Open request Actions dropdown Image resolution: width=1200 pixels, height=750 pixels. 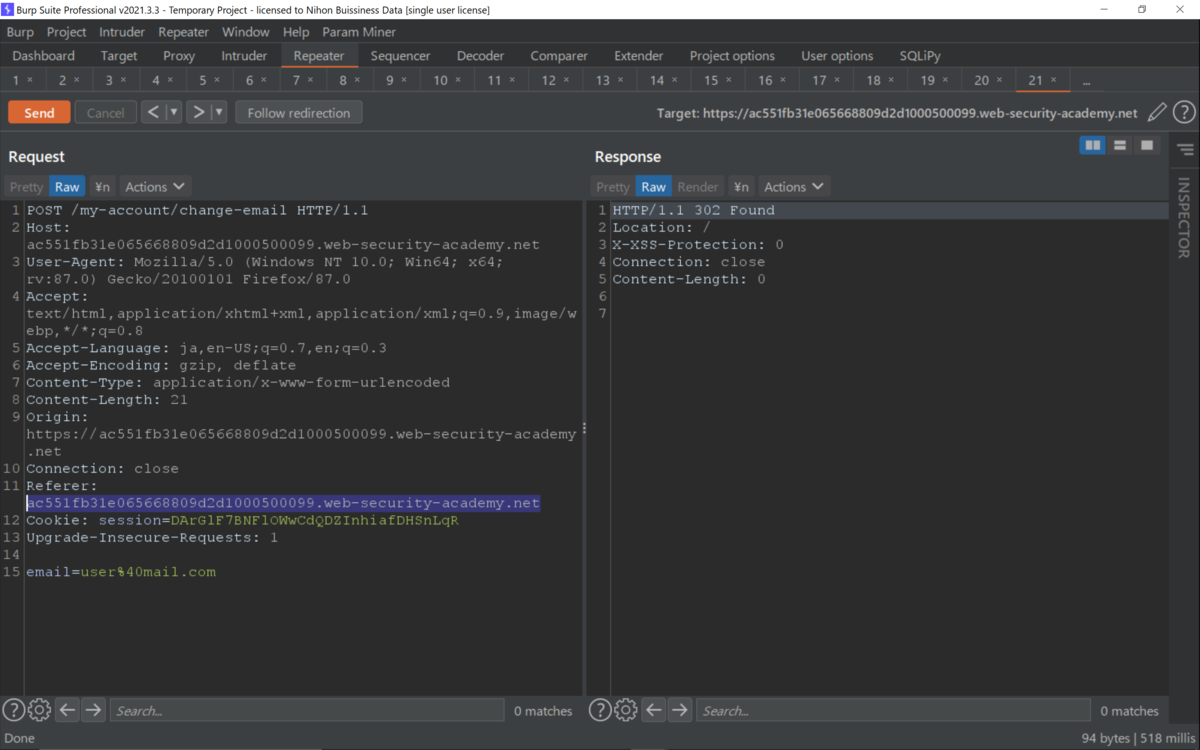155,187
